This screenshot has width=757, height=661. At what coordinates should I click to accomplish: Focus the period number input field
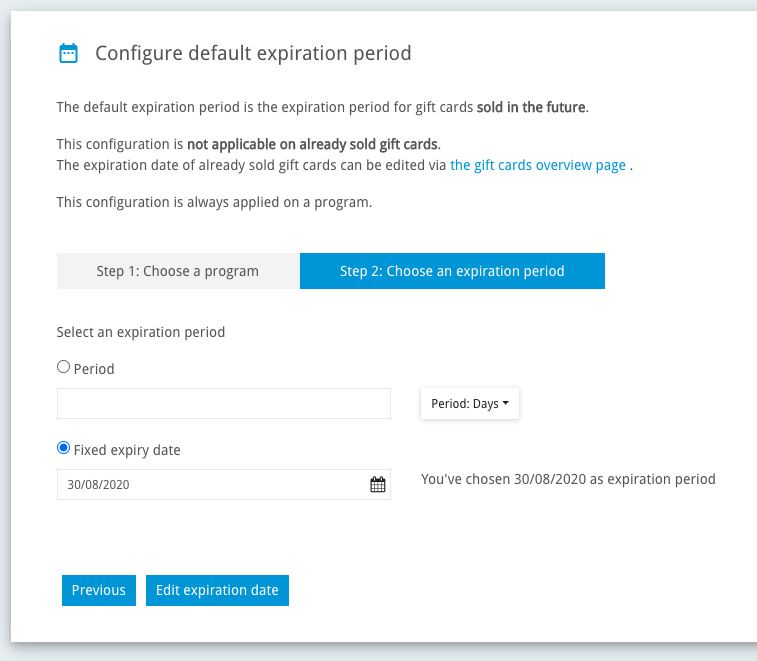coord(224,404)
